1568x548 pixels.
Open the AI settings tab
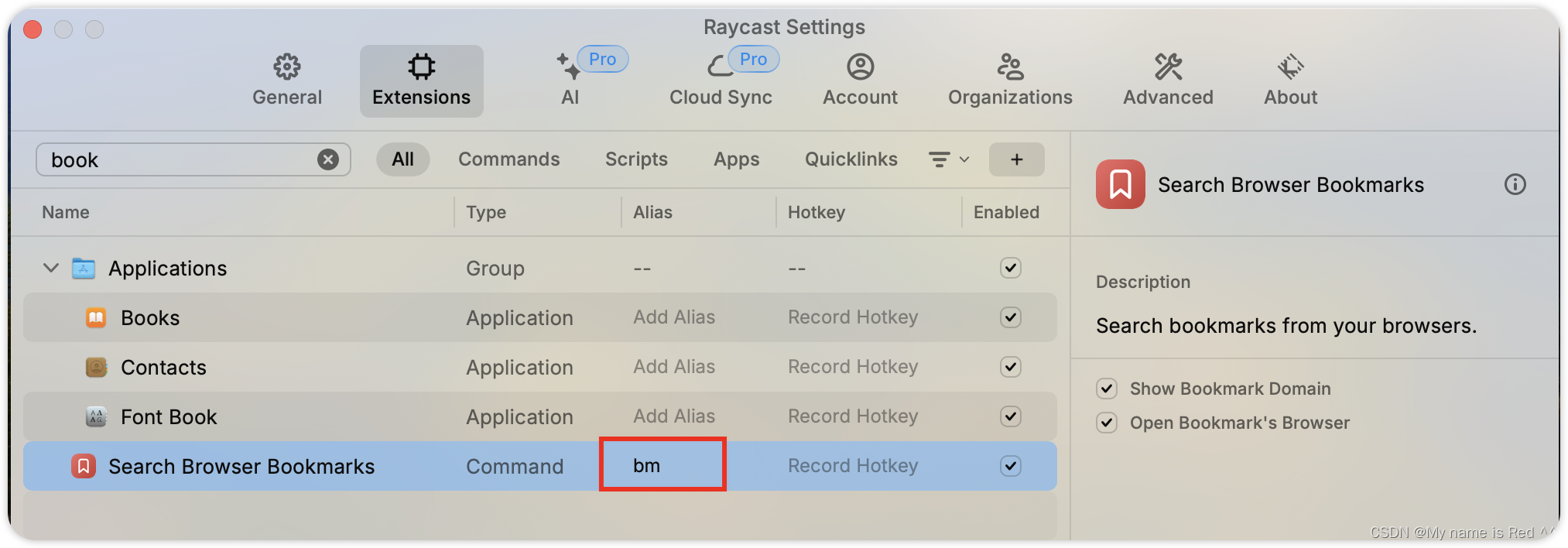click(570, 80)
